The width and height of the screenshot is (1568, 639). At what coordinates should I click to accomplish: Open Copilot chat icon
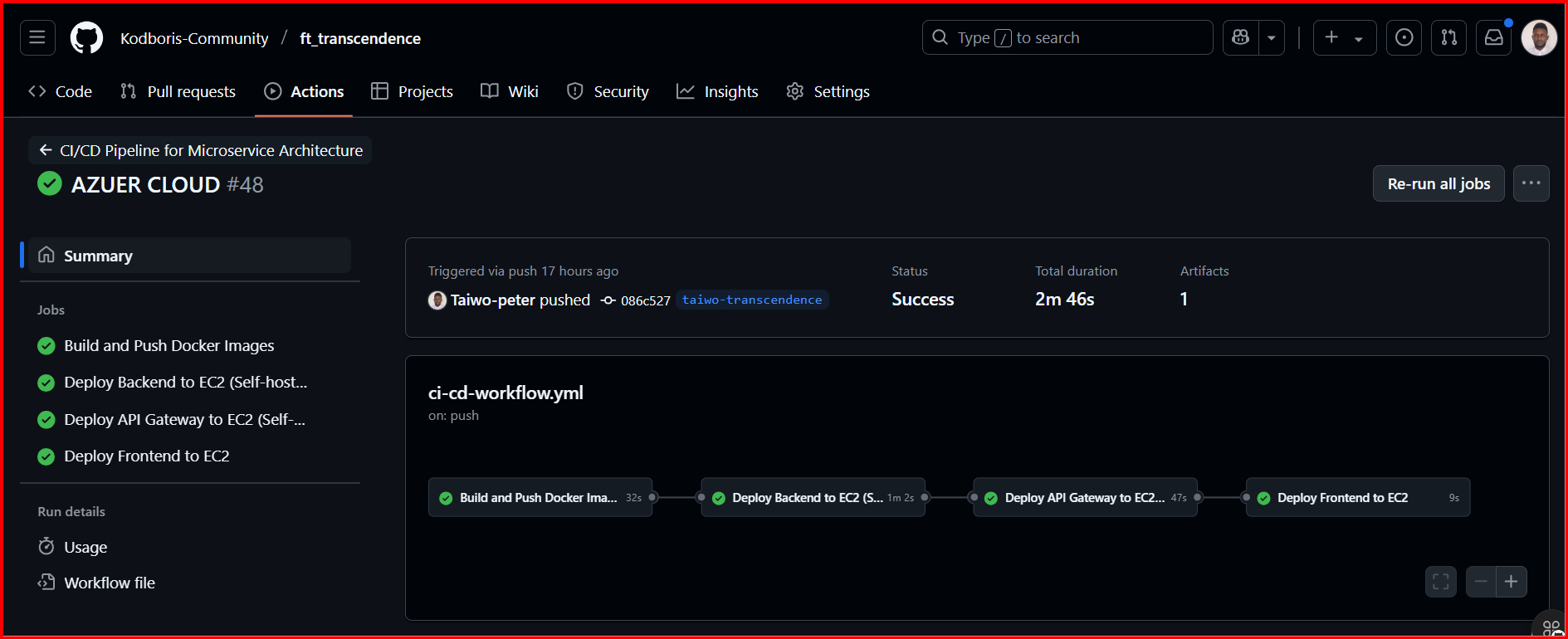point(1240,37)
